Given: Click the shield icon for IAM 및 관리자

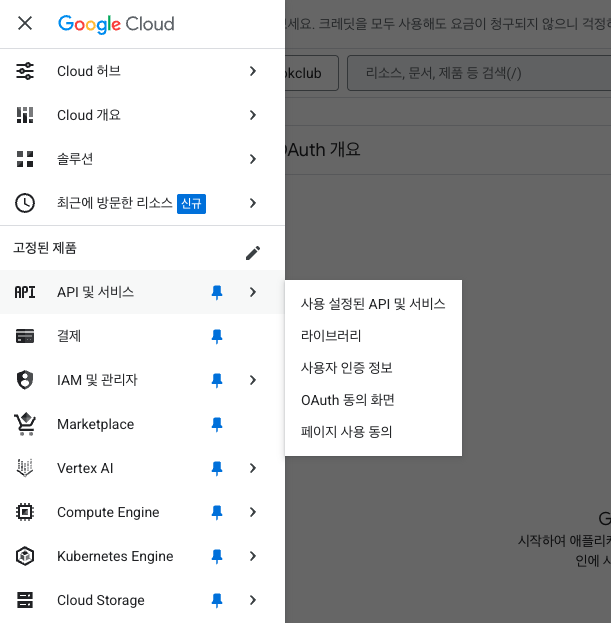Looking at the screenshot, I should coord(25,380).
